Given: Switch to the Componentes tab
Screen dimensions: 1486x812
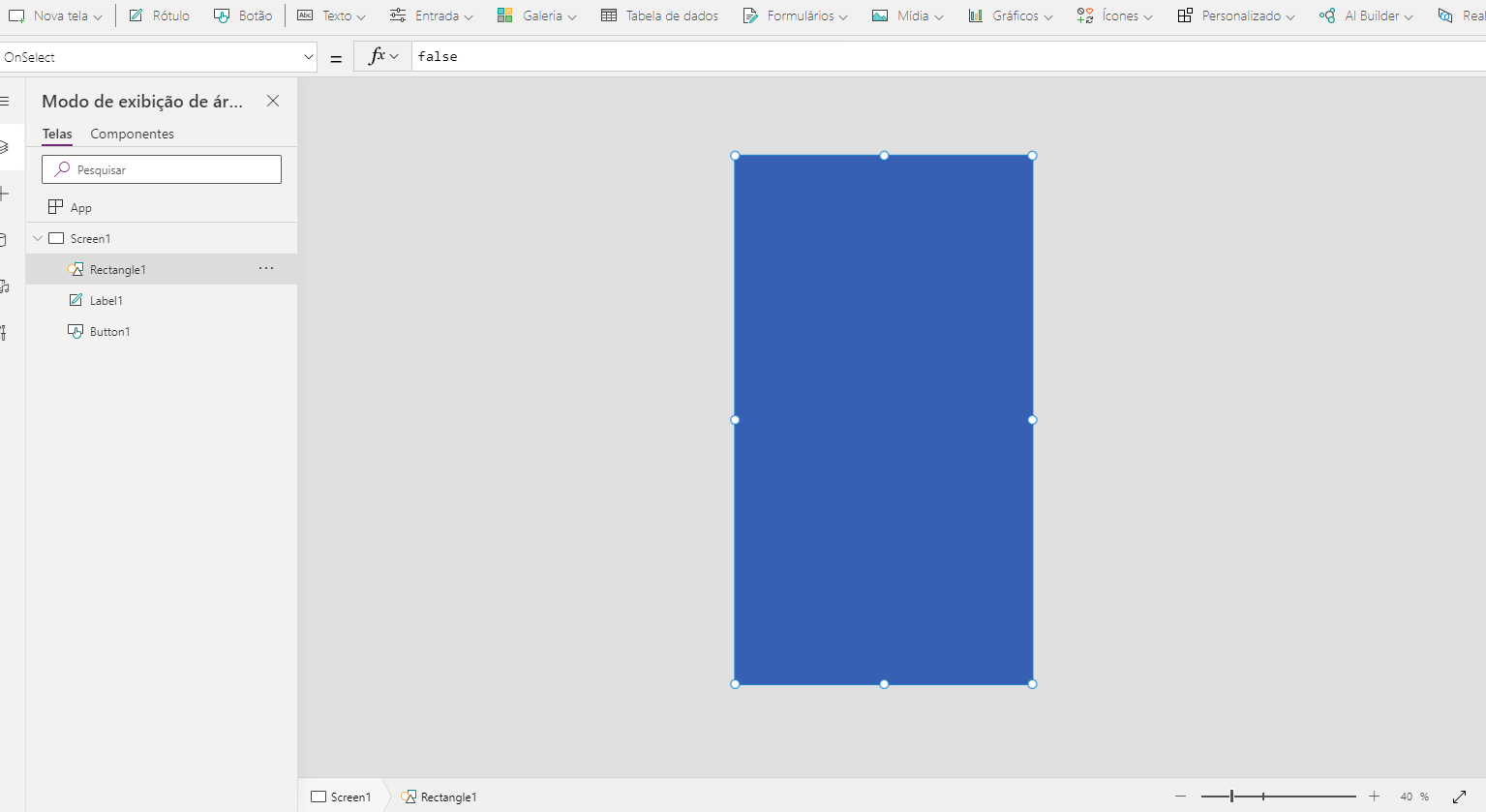Looking at the screenshot, I should pos(133,134).
